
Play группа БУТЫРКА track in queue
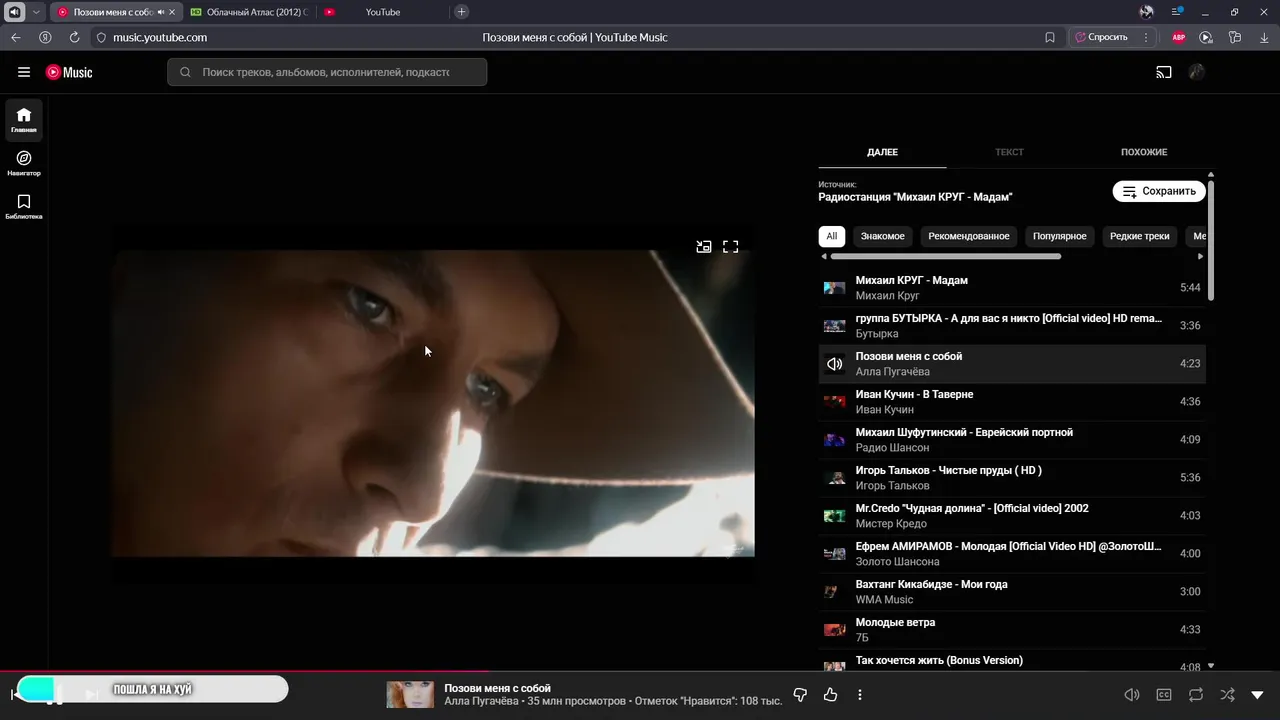click(x=1012, y=326)
